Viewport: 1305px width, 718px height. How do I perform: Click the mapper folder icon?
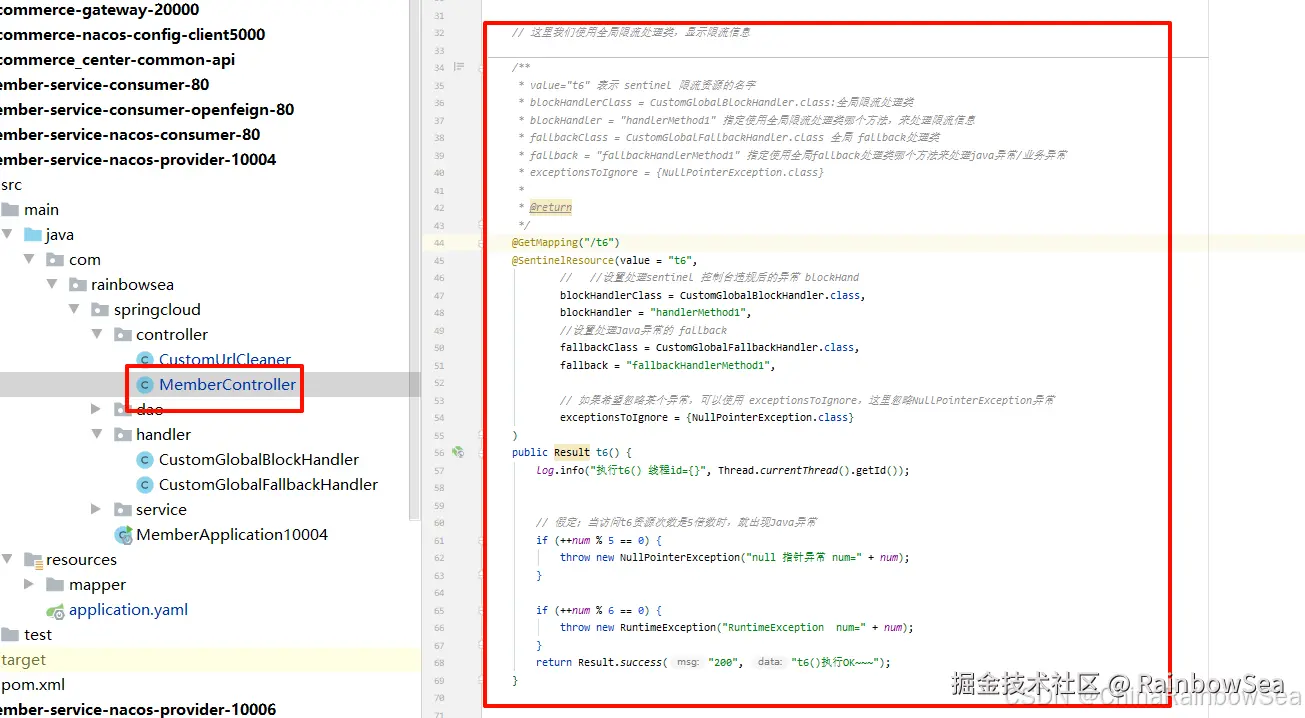(55, 585)
